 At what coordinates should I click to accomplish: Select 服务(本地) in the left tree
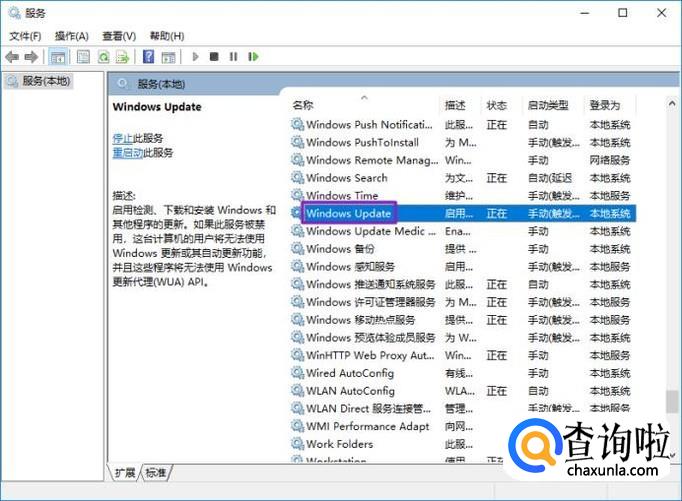tap(46, 81)
